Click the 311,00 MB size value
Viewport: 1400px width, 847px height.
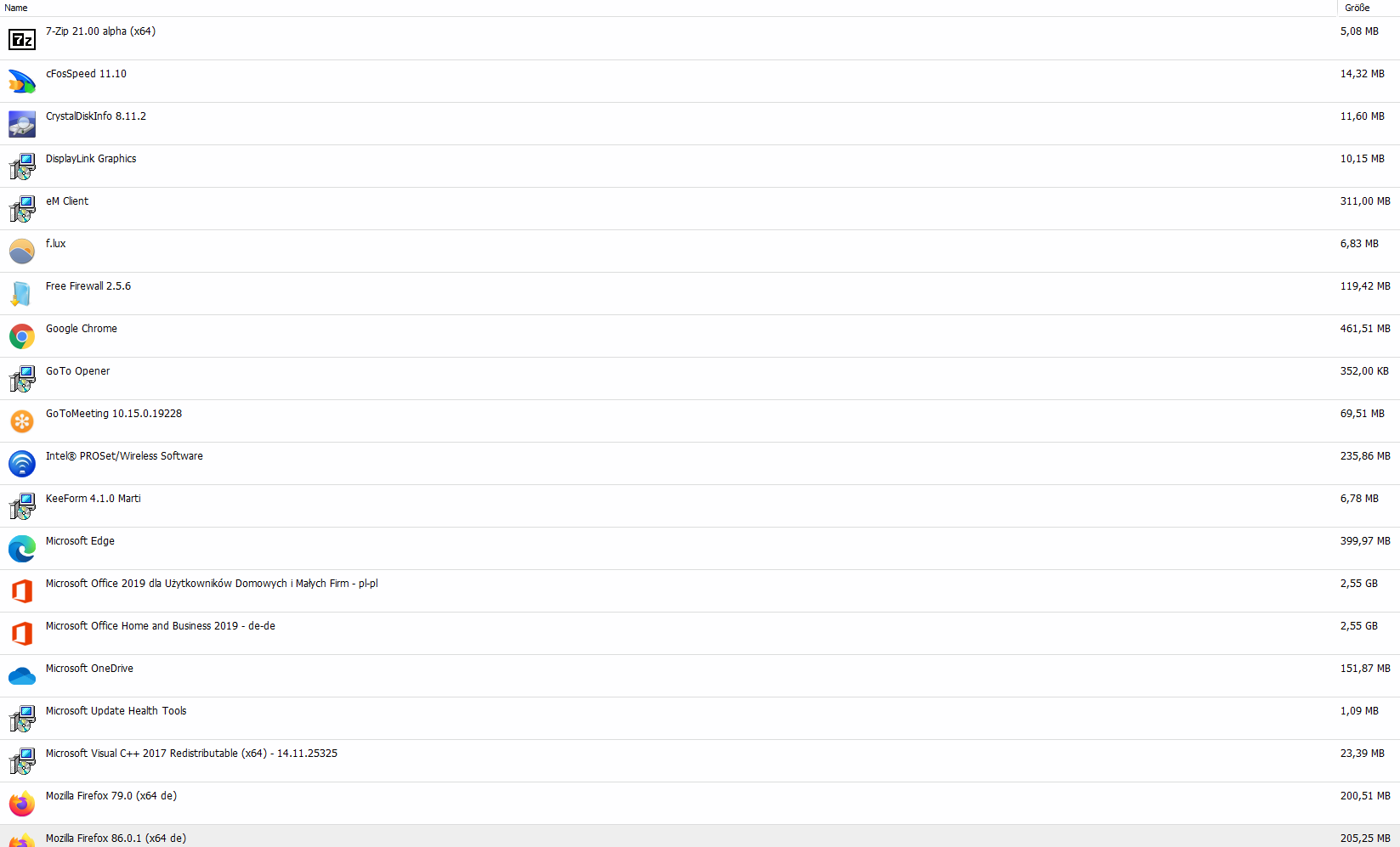coord(1365,201)
